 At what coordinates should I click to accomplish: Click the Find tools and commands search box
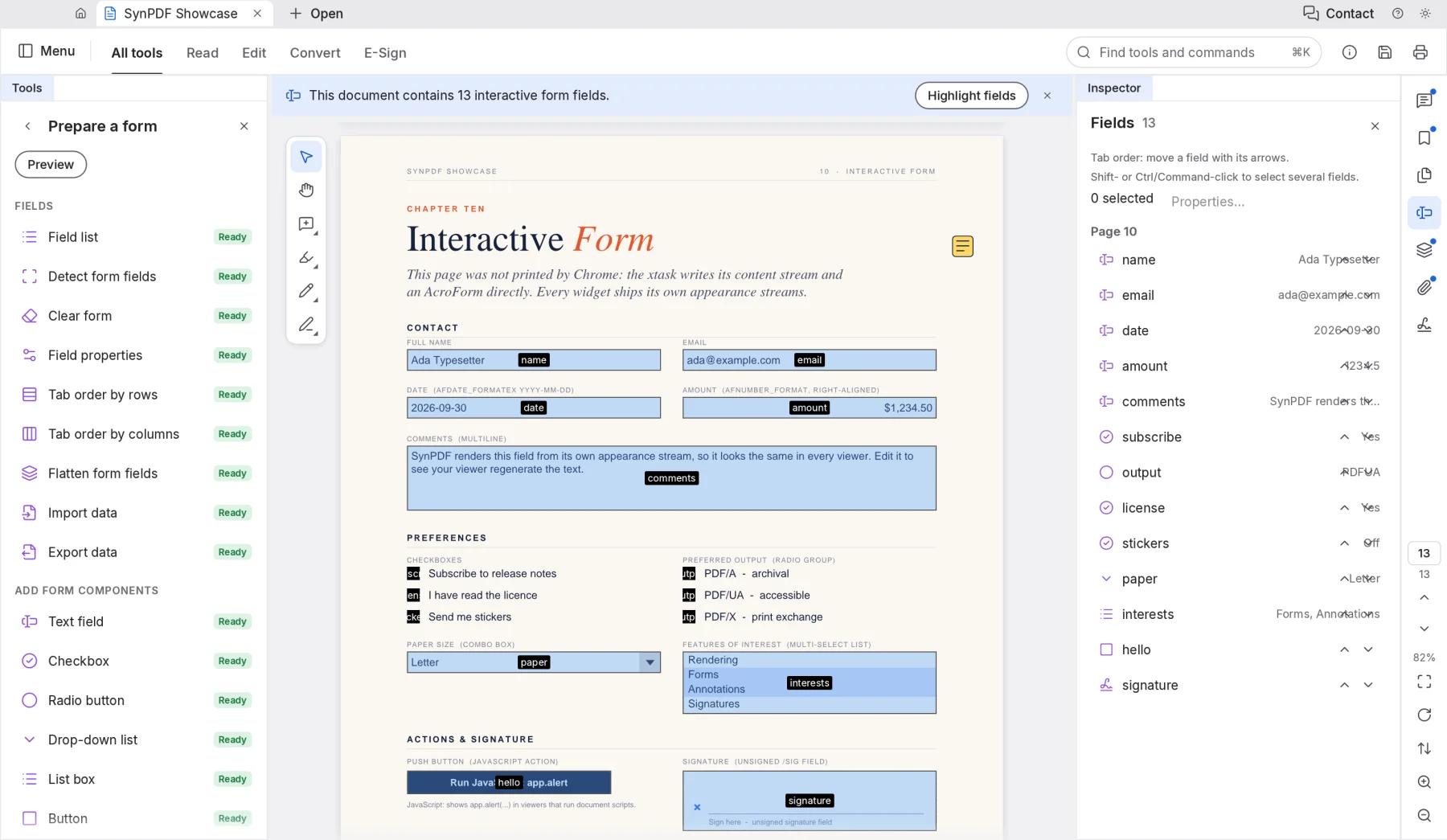click(x=1194, y=52)
